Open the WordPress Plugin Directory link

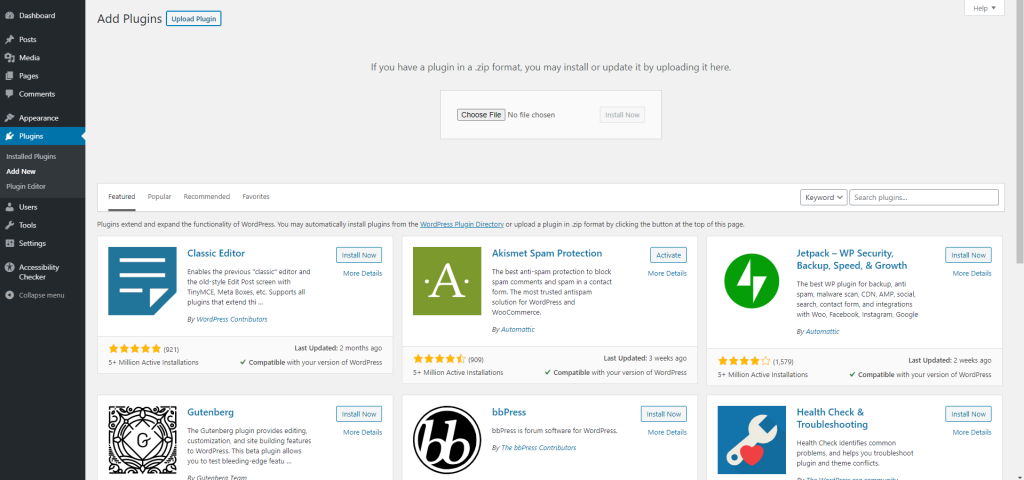click(462, 224)
